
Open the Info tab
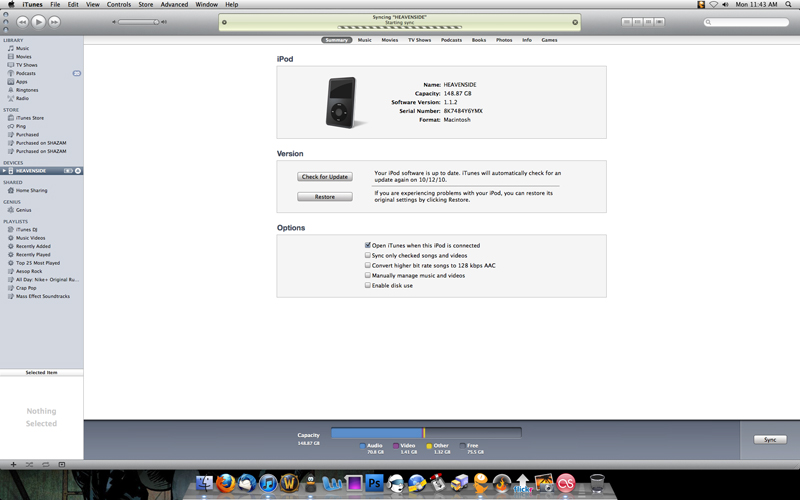coord(527,40)
